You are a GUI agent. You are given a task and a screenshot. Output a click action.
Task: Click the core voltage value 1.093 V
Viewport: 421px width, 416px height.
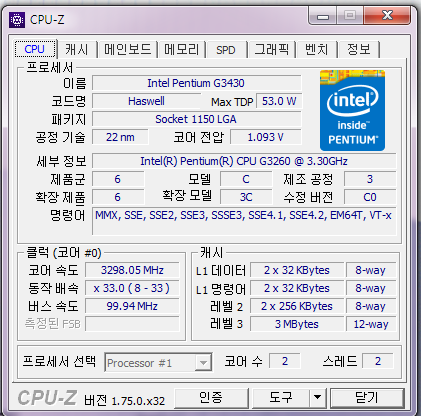tap(265, 137)
